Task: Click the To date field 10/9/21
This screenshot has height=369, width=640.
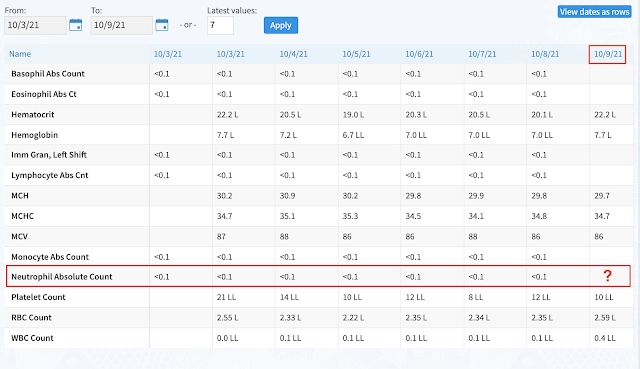Action: click(122, 25)
